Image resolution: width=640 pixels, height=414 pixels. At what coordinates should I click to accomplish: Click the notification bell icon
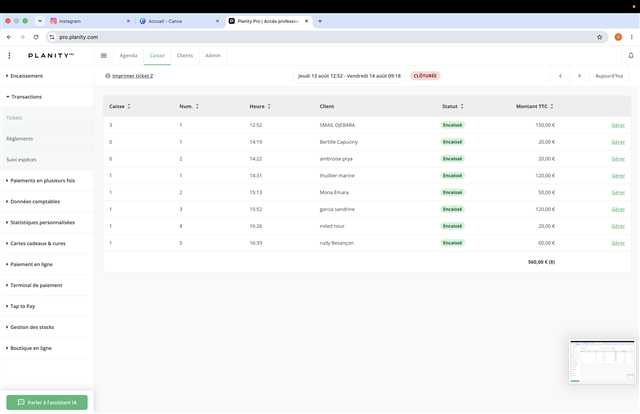pyautogui.click(x=631, y=56)
